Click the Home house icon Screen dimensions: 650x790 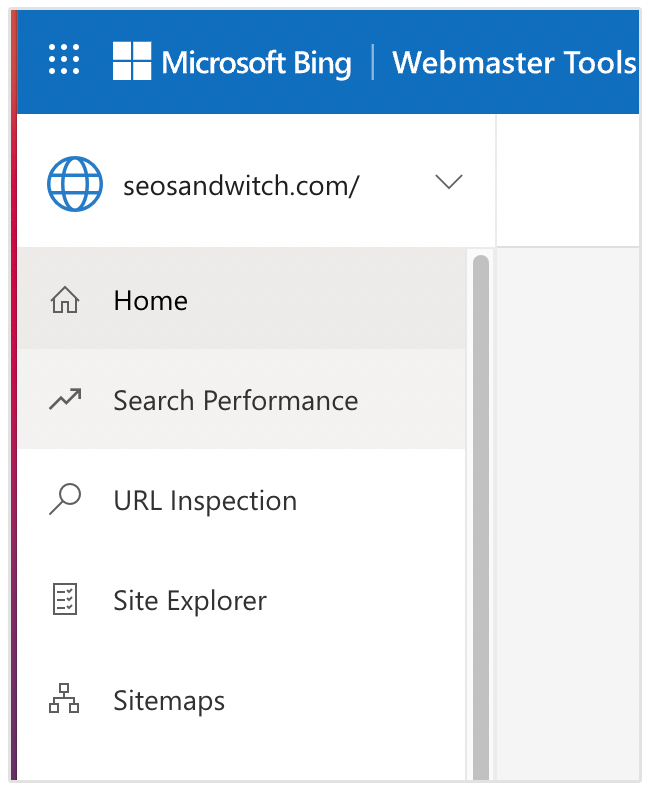pos(65,300)
